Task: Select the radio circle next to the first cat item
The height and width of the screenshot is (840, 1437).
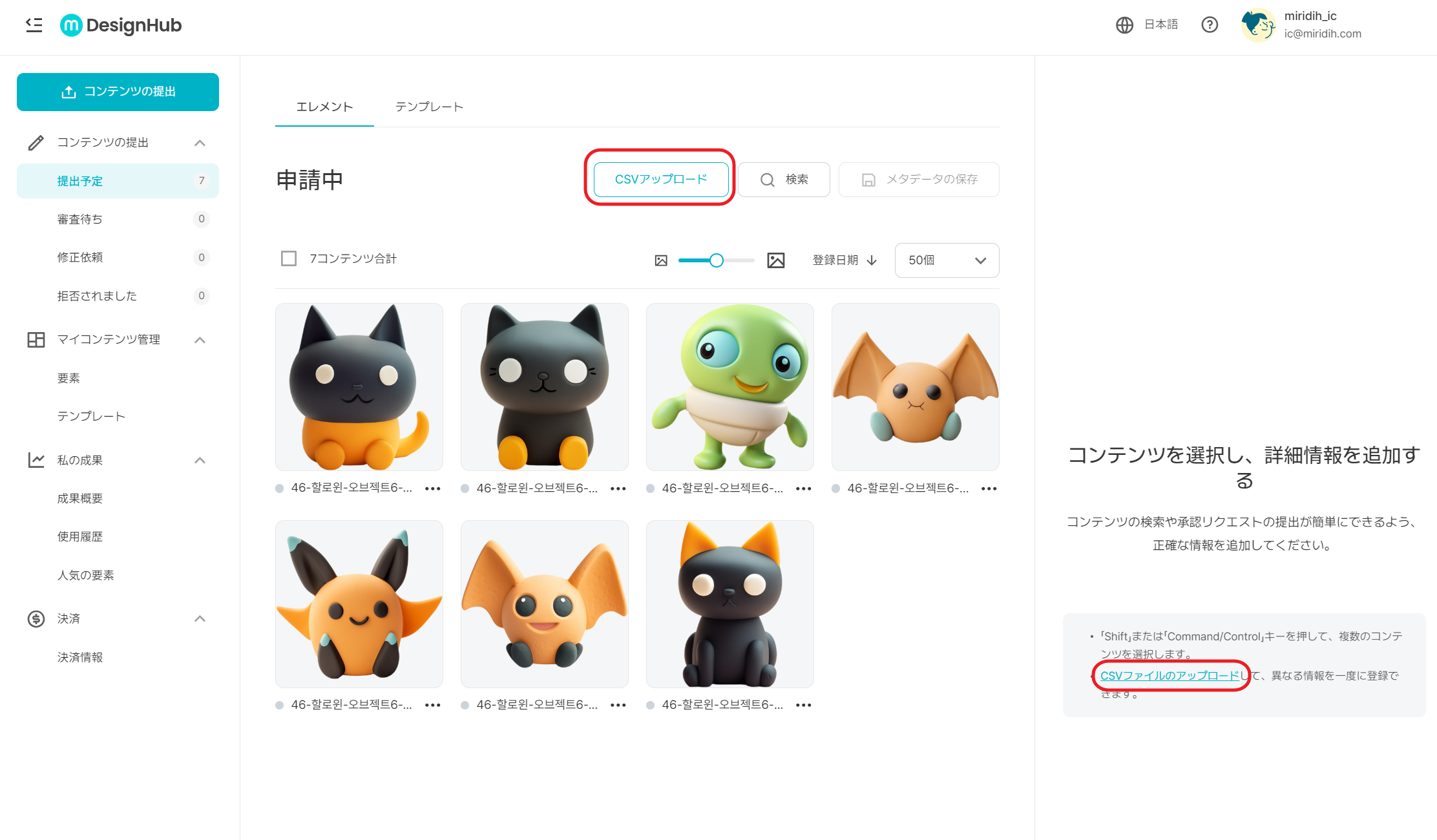Action: point(280,488)
